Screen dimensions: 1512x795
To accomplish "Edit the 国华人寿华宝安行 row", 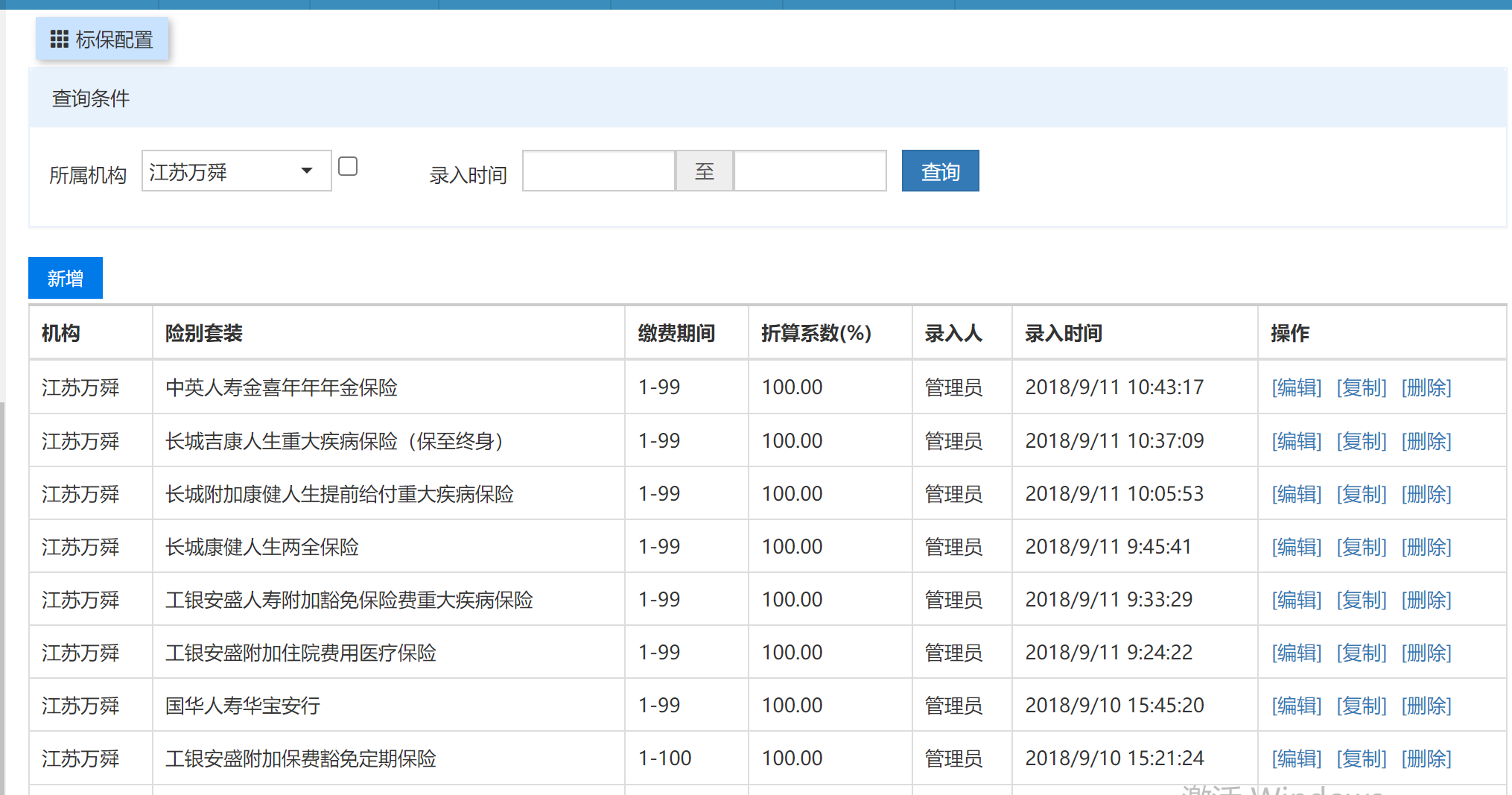I will point(1296,706).
